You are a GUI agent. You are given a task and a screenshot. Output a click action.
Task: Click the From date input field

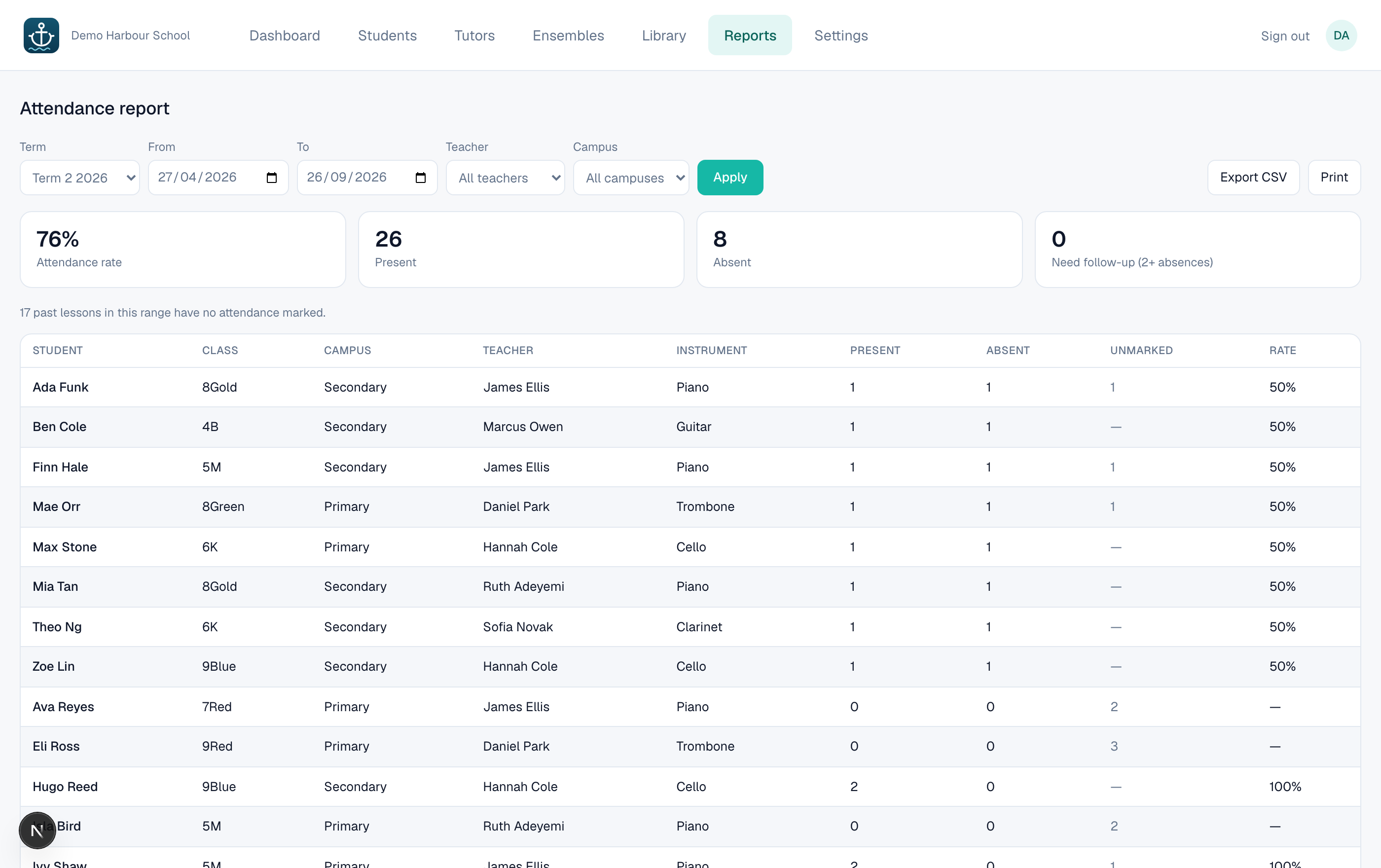click(x=218, y=178)
